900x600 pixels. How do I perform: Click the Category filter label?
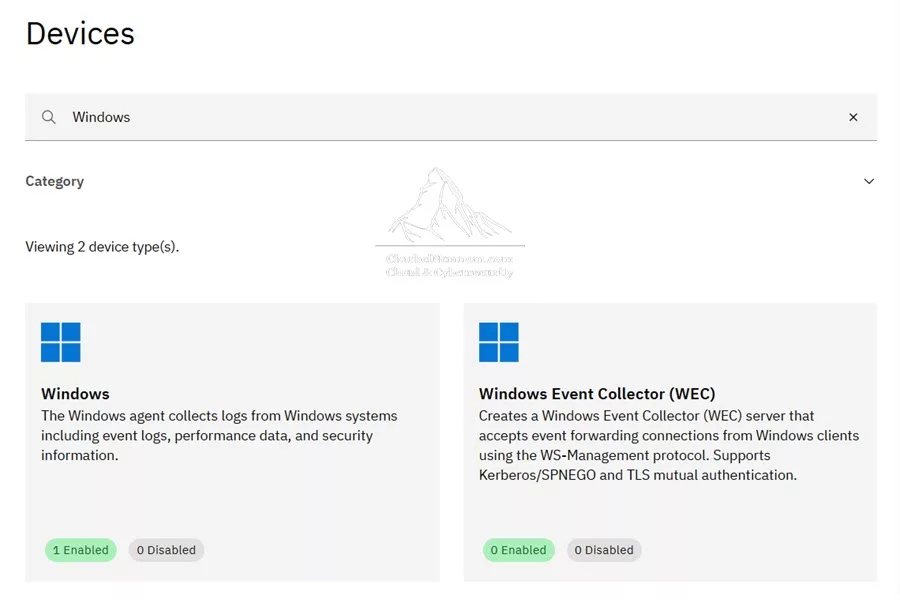[x=55, y=181]
